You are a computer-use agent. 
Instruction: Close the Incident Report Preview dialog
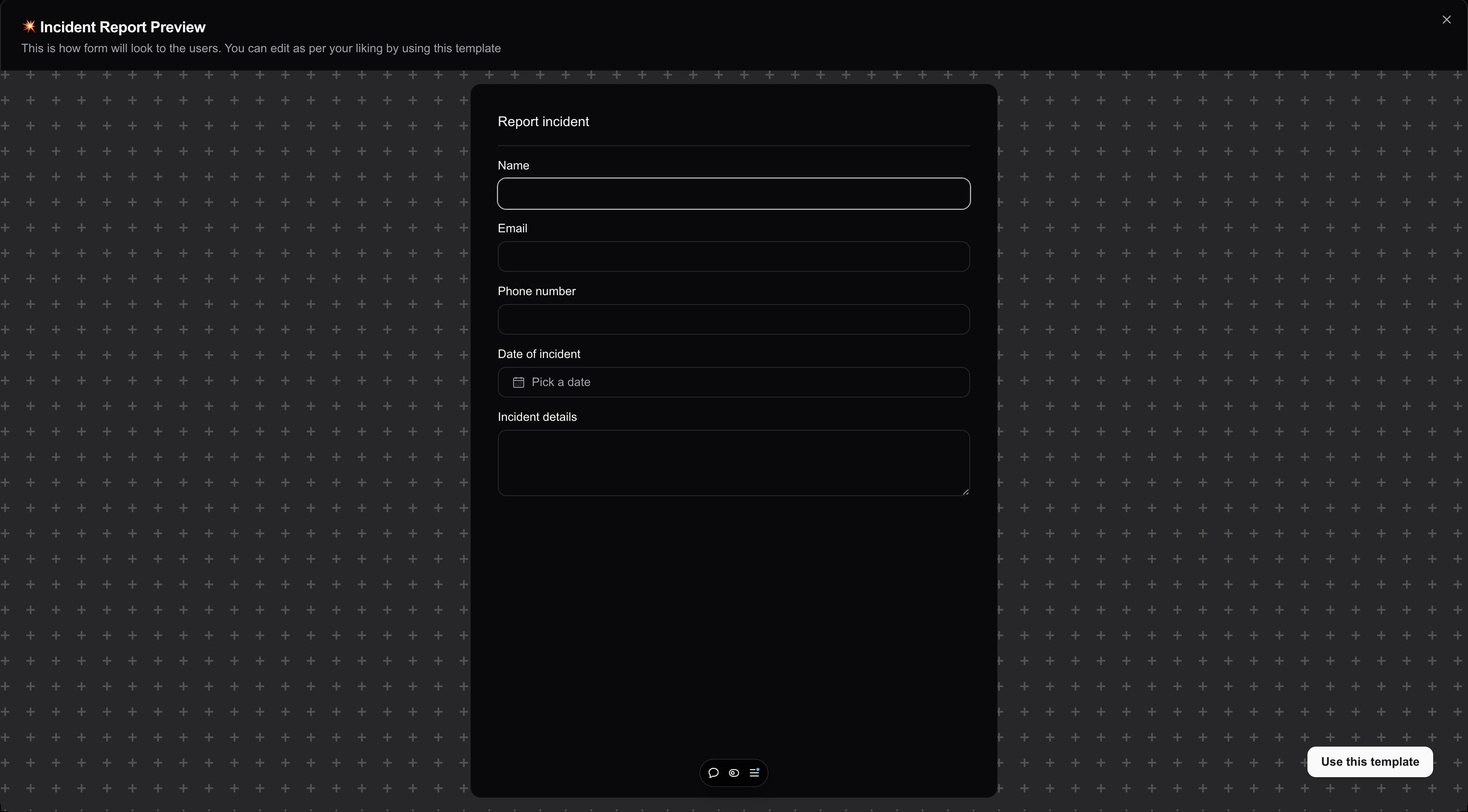pos(1446,20)
